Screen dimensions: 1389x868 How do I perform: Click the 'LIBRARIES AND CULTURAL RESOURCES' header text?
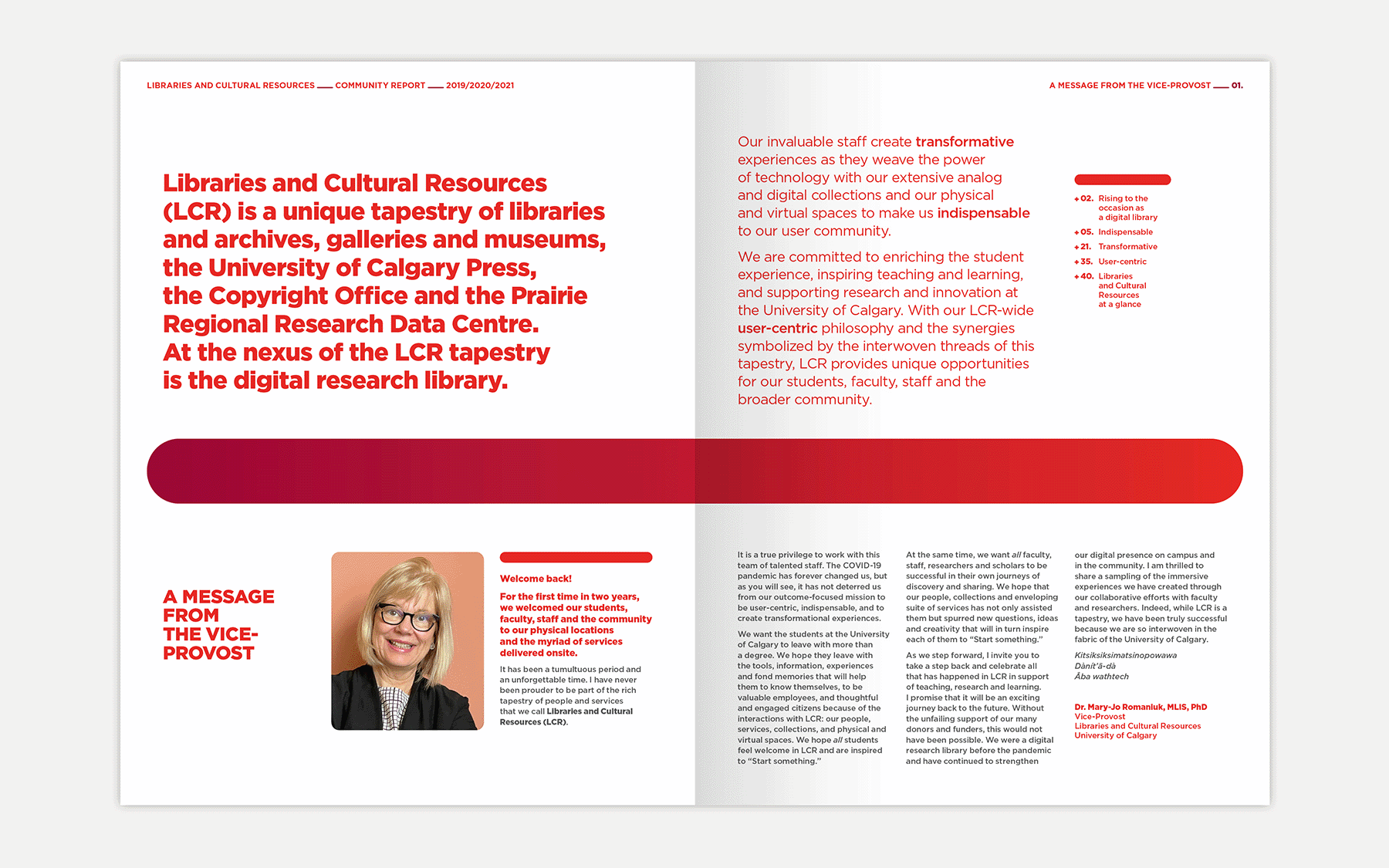click(231, 86)
